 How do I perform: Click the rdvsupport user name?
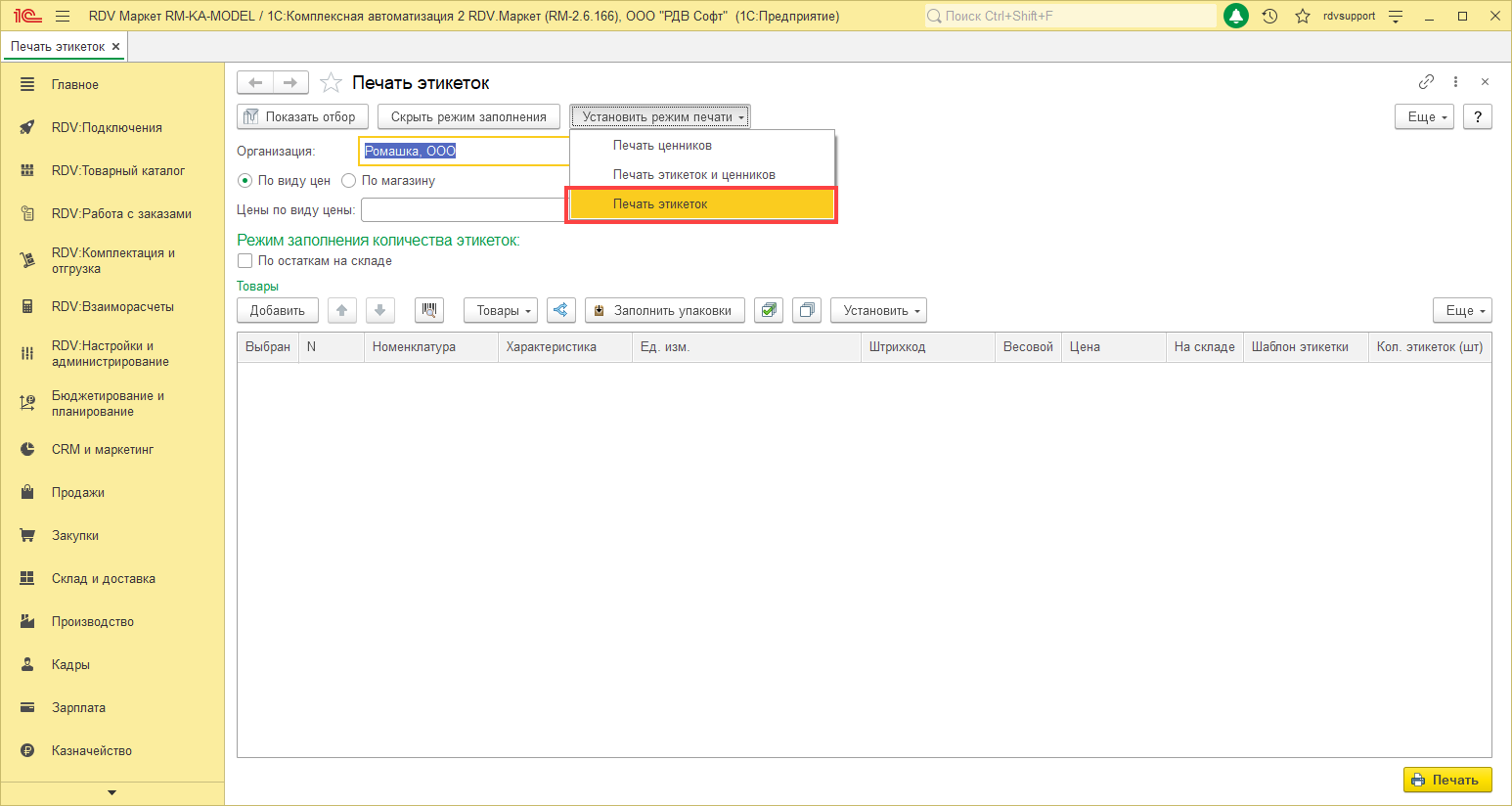click(x=1349, y=16)
